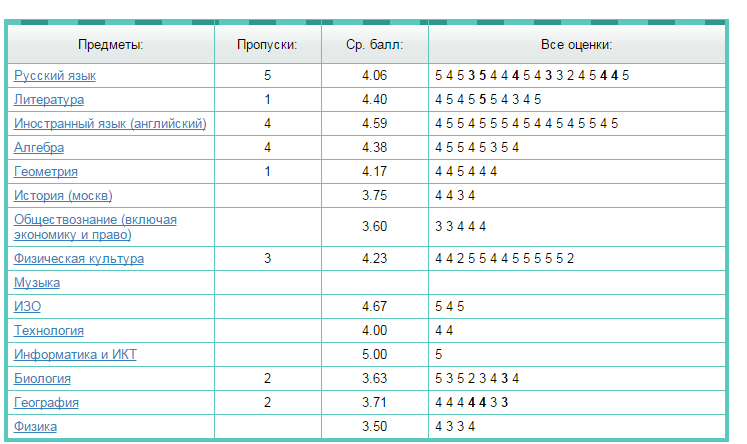Screen dimensions: 747x444
Task: Click the Ср. балл column header
Action: click(x=374, y=45)
